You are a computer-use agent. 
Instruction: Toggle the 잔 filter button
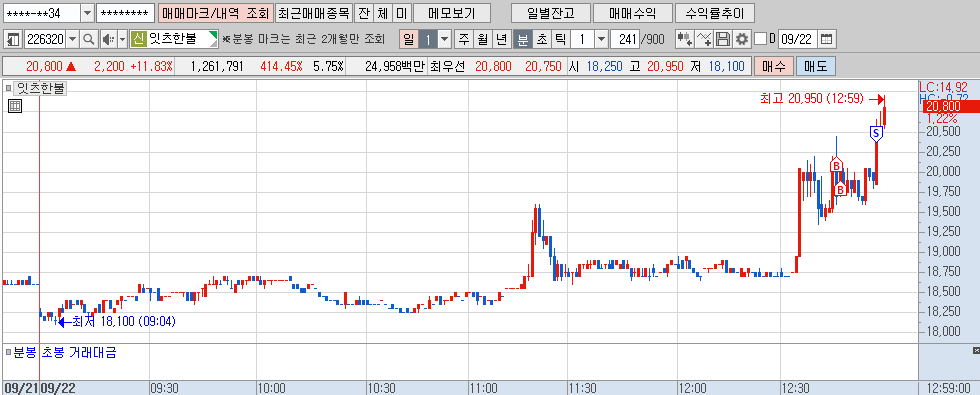tap(363, 13)
